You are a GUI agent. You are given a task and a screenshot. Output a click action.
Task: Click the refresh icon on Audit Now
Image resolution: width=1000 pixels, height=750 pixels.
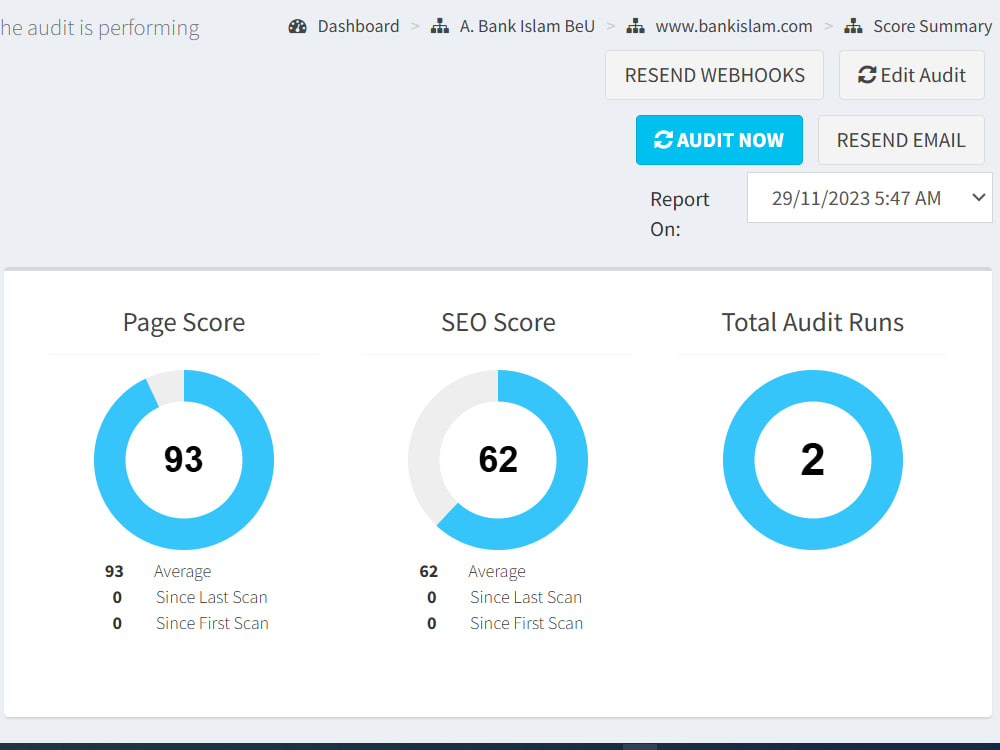tap(663, 140)
